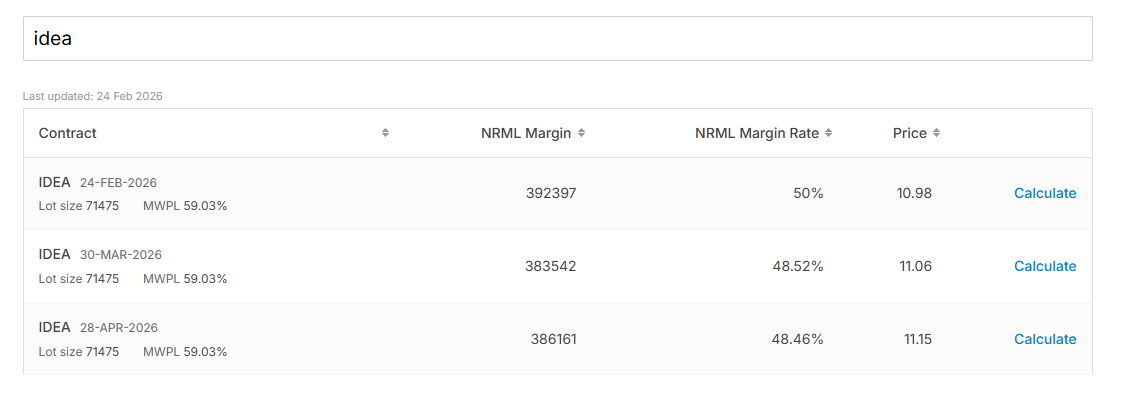Screen dimensions: 1141x407
Task: Focus the search box containing "idea"
Action: (557, 38)
